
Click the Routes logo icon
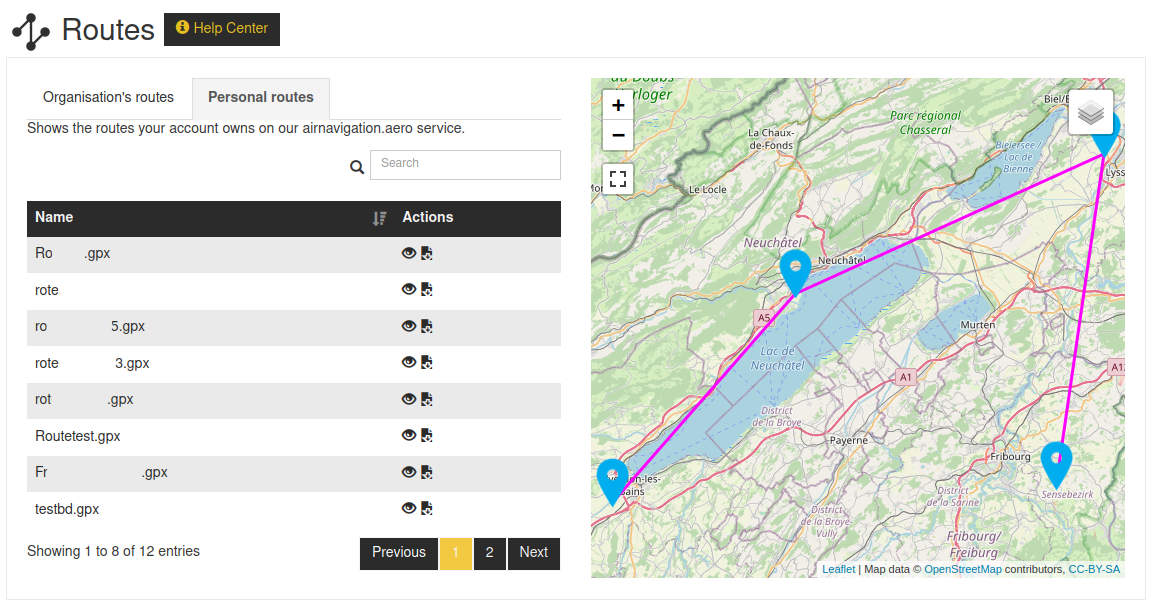point(31,32)
